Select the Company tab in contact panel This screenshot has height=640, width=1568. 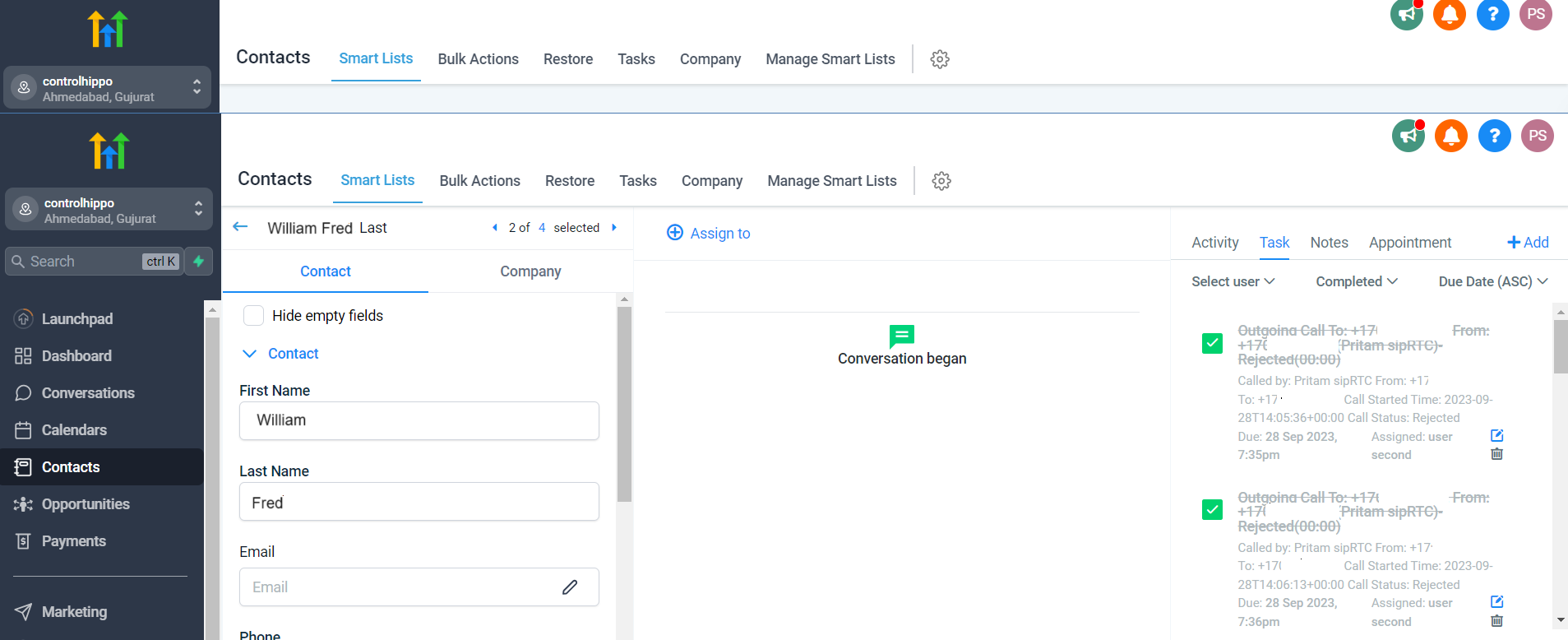point(530,271)
